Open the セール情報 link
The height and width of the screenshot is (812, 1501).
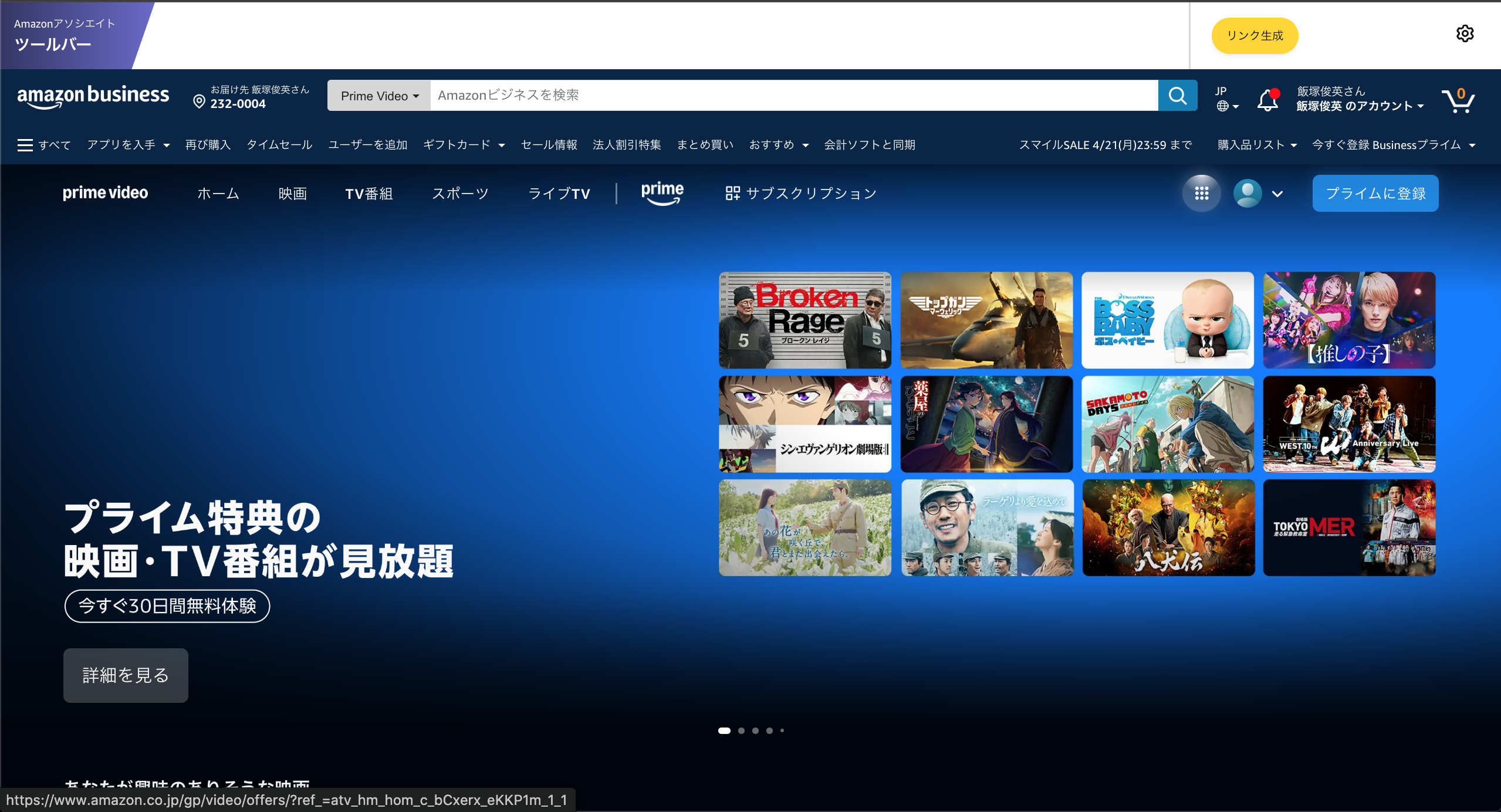click(549, 145)
